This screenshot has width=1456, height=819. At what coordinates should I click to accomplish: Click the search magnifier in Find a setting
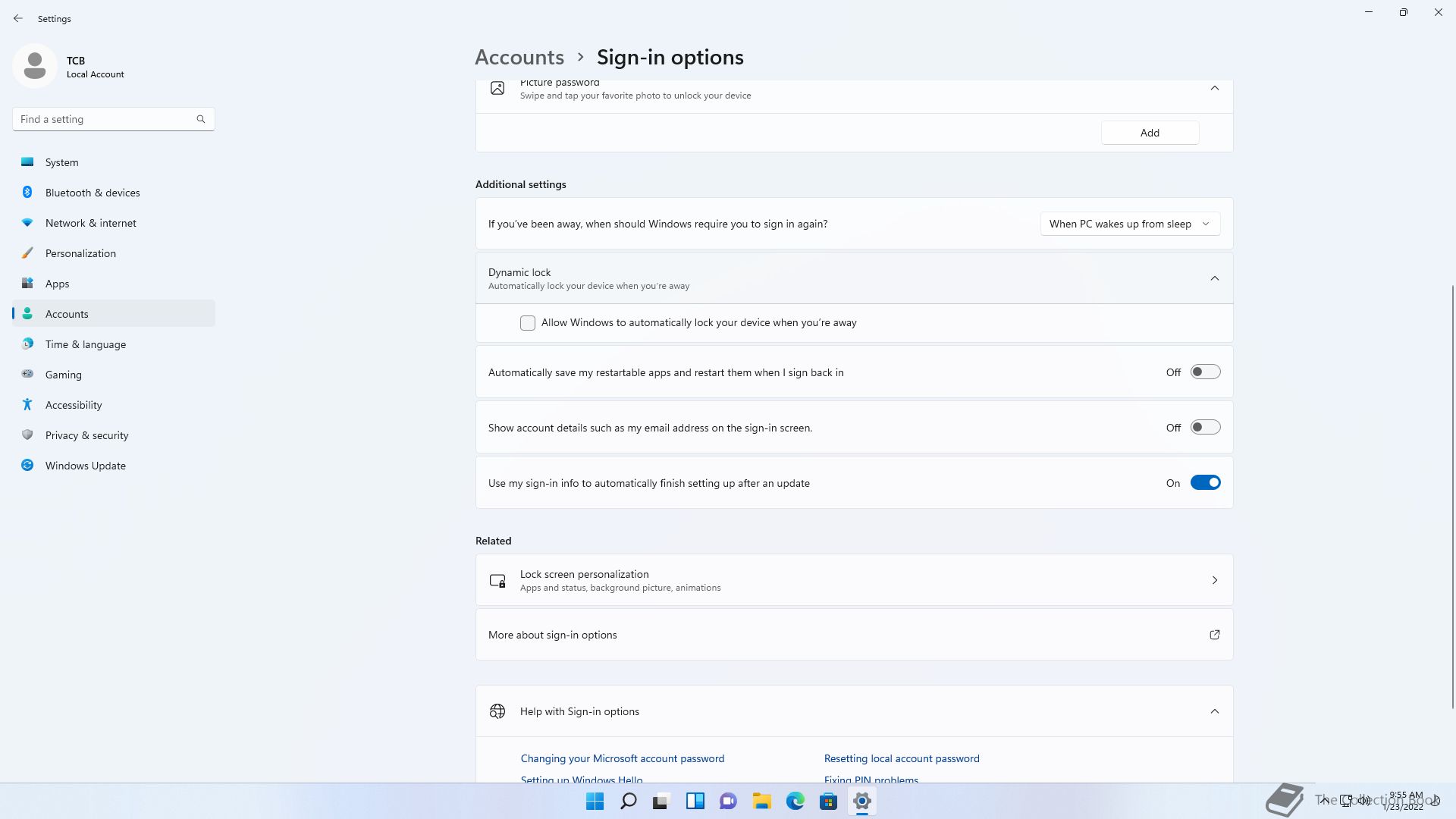[201, 119]
